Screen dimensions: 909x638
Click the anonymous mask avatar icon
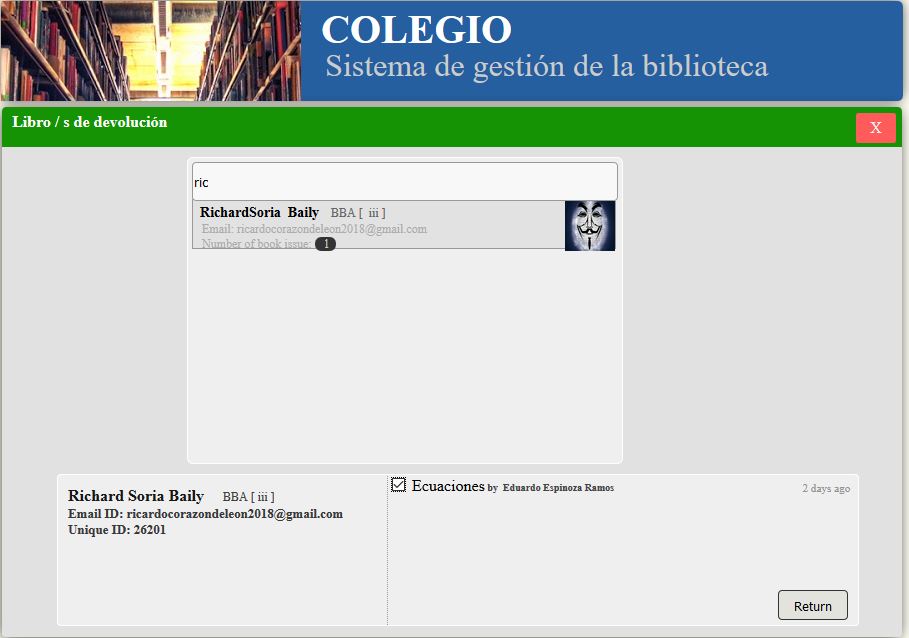click(590, 226)
